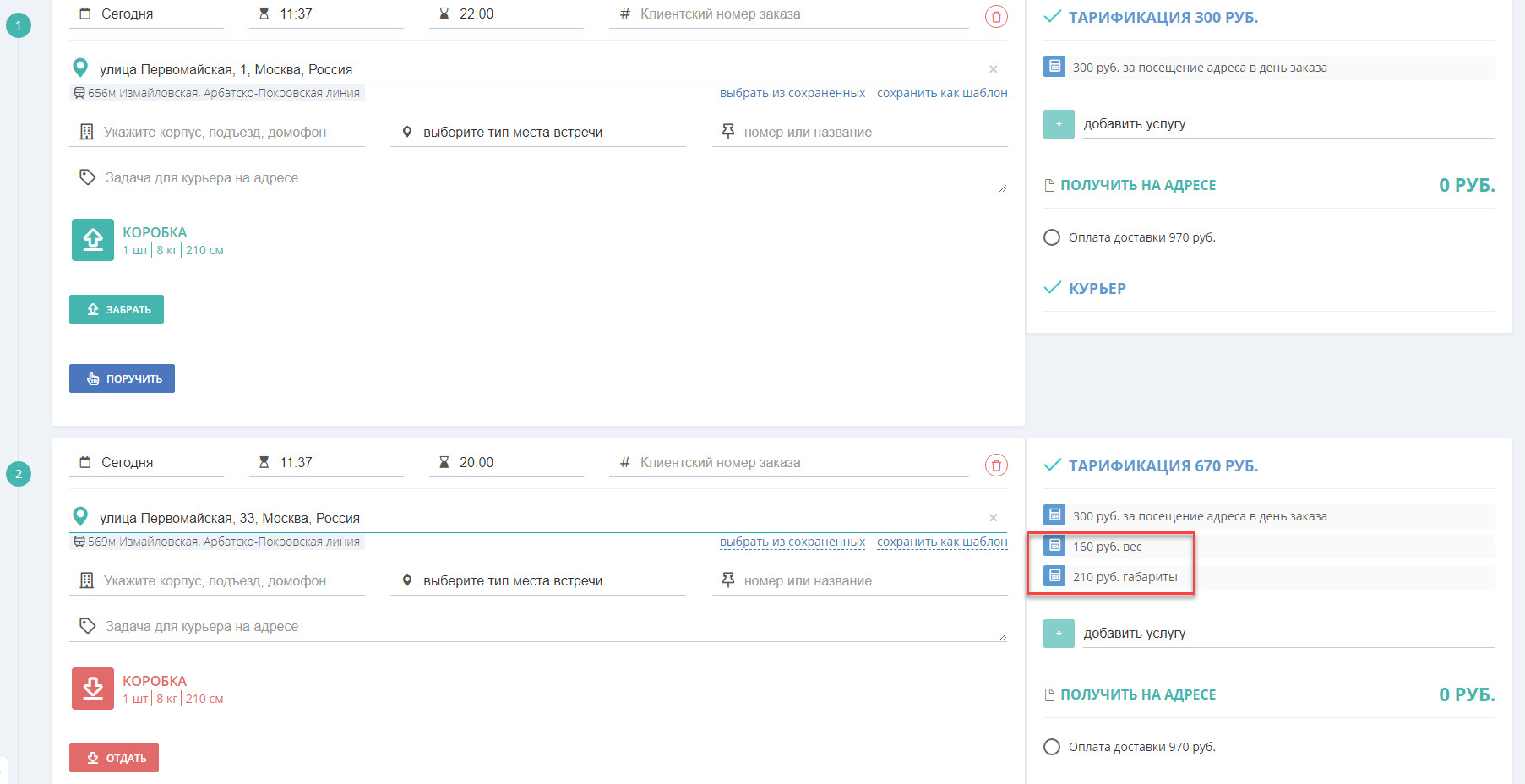1525x784 pixels.
Task: Set the 22:00 end time in order 1
Action: (506, 14)
